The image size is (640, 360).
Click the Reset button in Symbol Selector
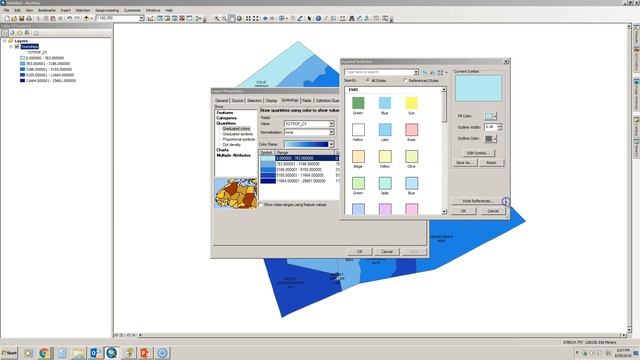click(x=491, y=162)
